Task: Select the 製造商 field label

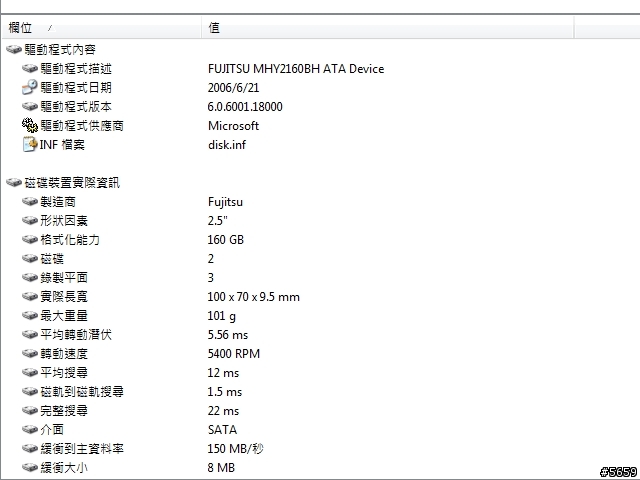Action: (x=58, y=202)
